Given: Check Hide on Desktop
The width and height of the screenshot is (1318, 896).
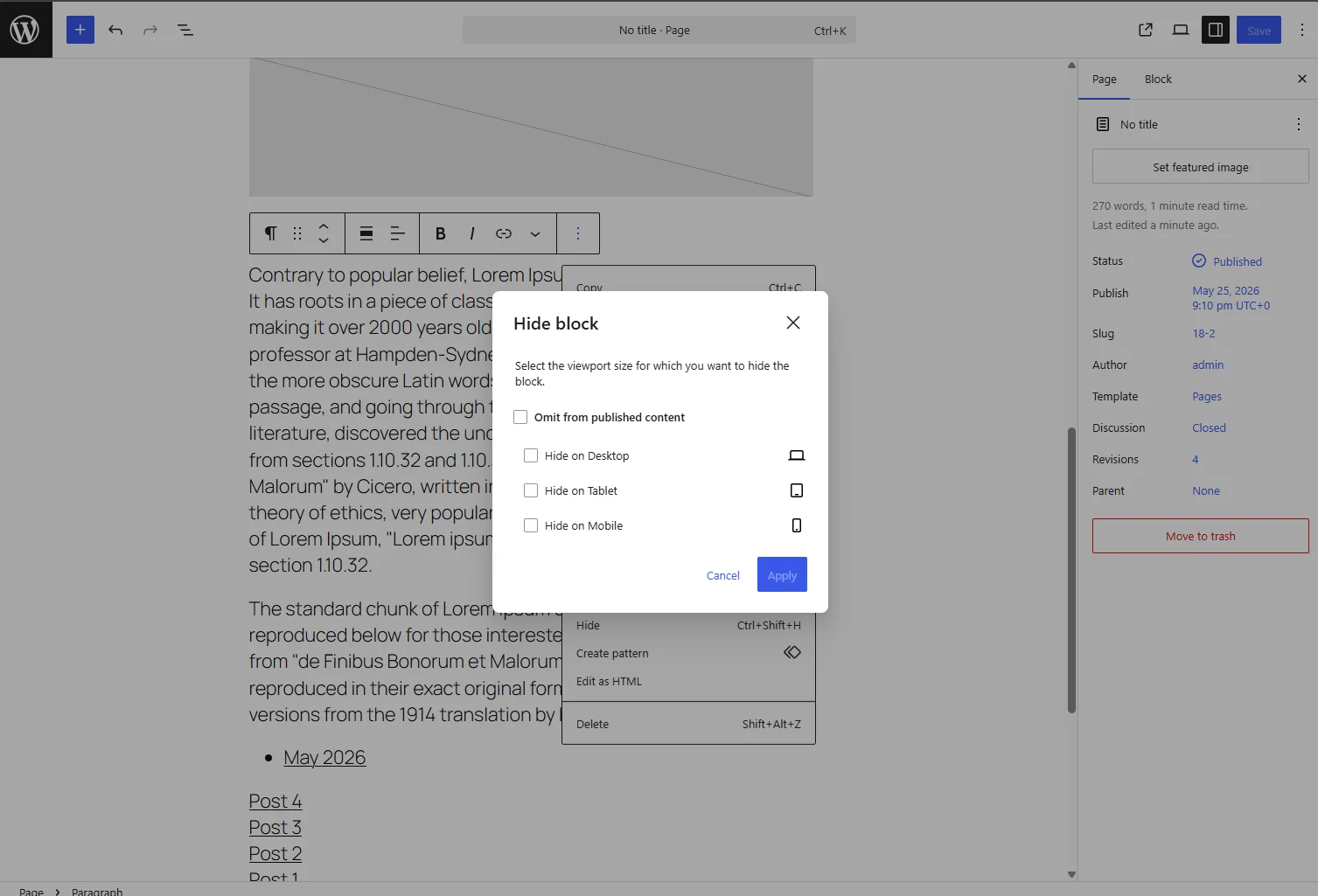Looking at the screenshot, I should coord(531,455).
